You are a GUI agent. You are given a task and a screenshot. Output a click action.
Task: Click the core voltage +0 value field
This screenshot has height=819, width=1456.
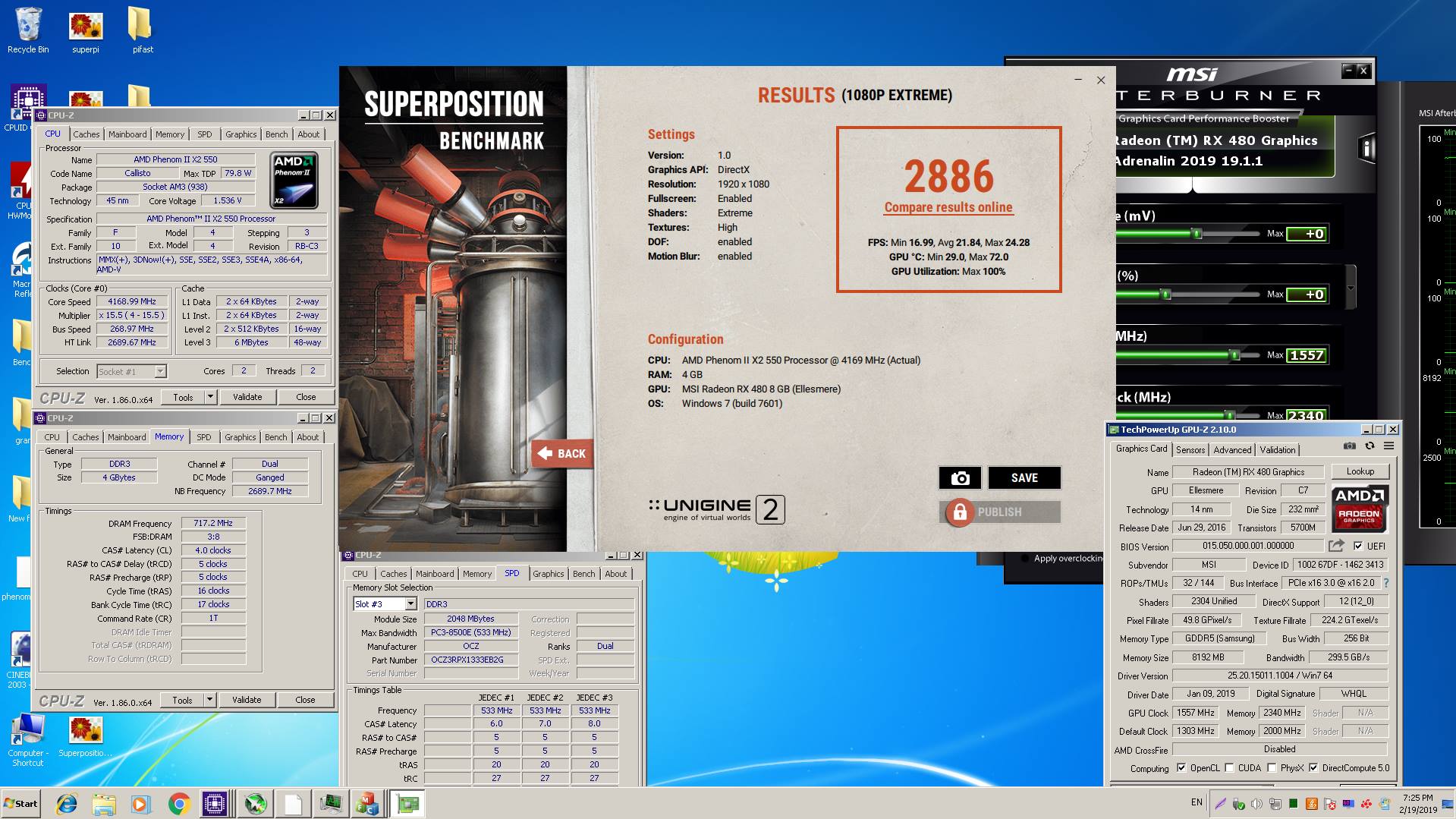tap(1307, 234)
